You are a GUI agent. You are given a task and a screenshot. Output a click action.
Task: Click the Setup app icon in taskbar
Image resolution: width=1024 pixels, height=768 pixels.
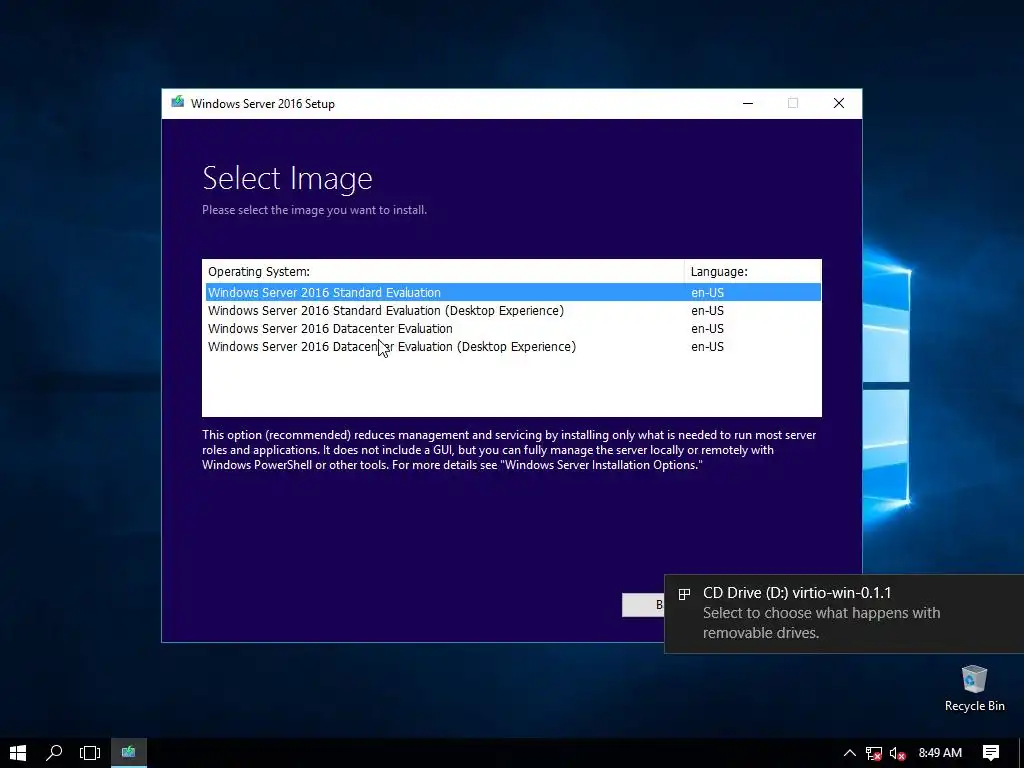129,753
